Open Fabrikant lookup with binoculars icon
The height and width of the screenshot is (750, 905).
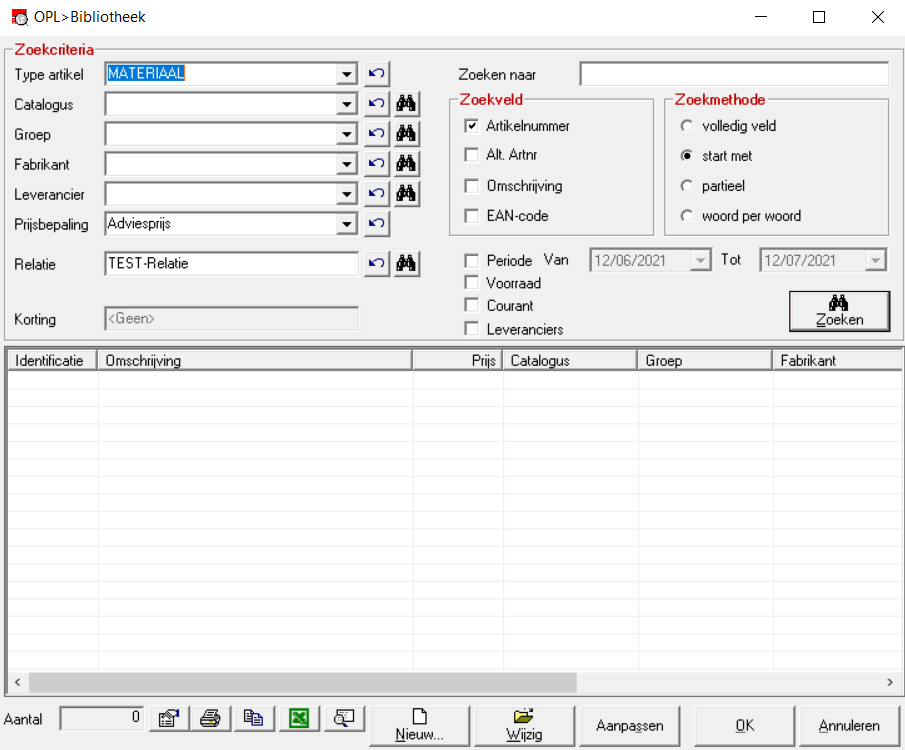[406, 164]
